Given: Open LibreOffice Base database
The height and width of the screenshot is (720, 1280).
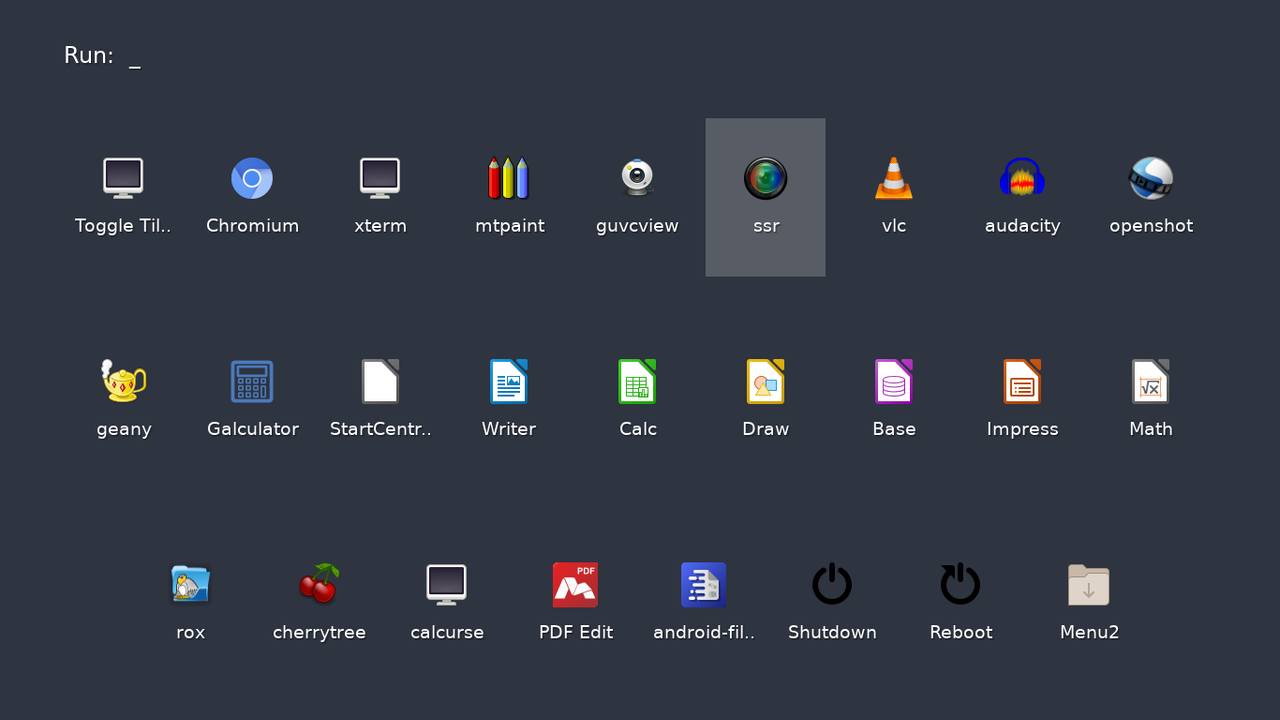Looking at the screenshot, I should pos(894,381).
